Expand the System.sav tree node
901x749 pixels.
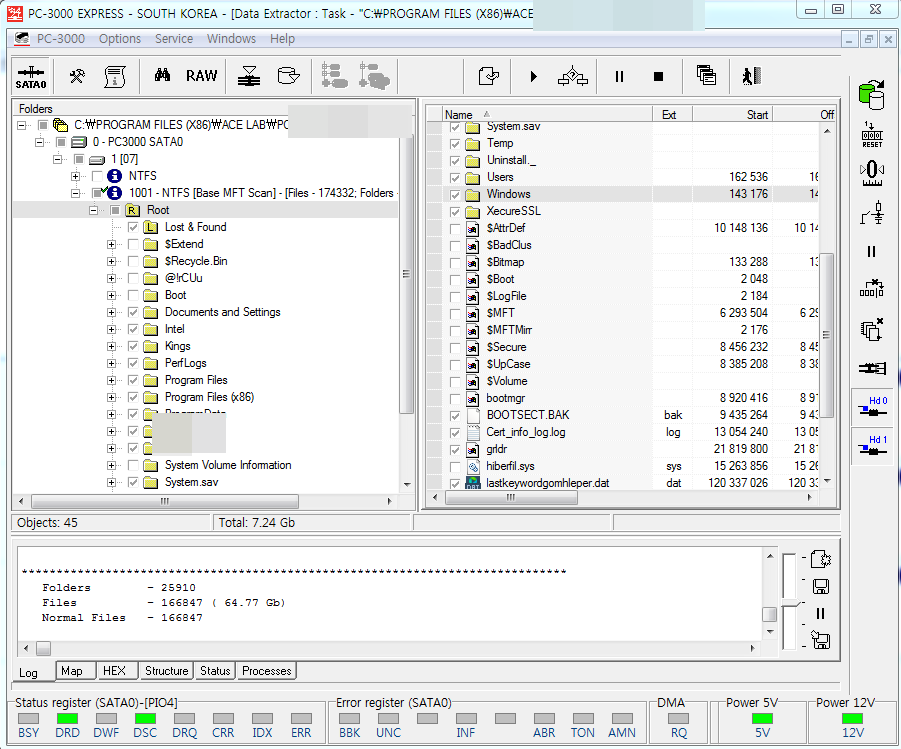click(x=111, y=482)
